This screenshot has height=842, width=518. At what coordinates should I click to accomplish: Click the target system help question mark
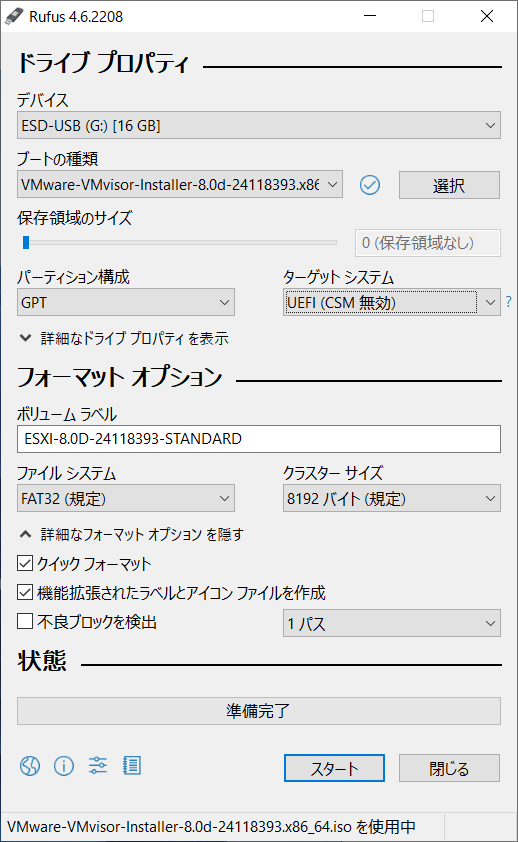point(508,302)
